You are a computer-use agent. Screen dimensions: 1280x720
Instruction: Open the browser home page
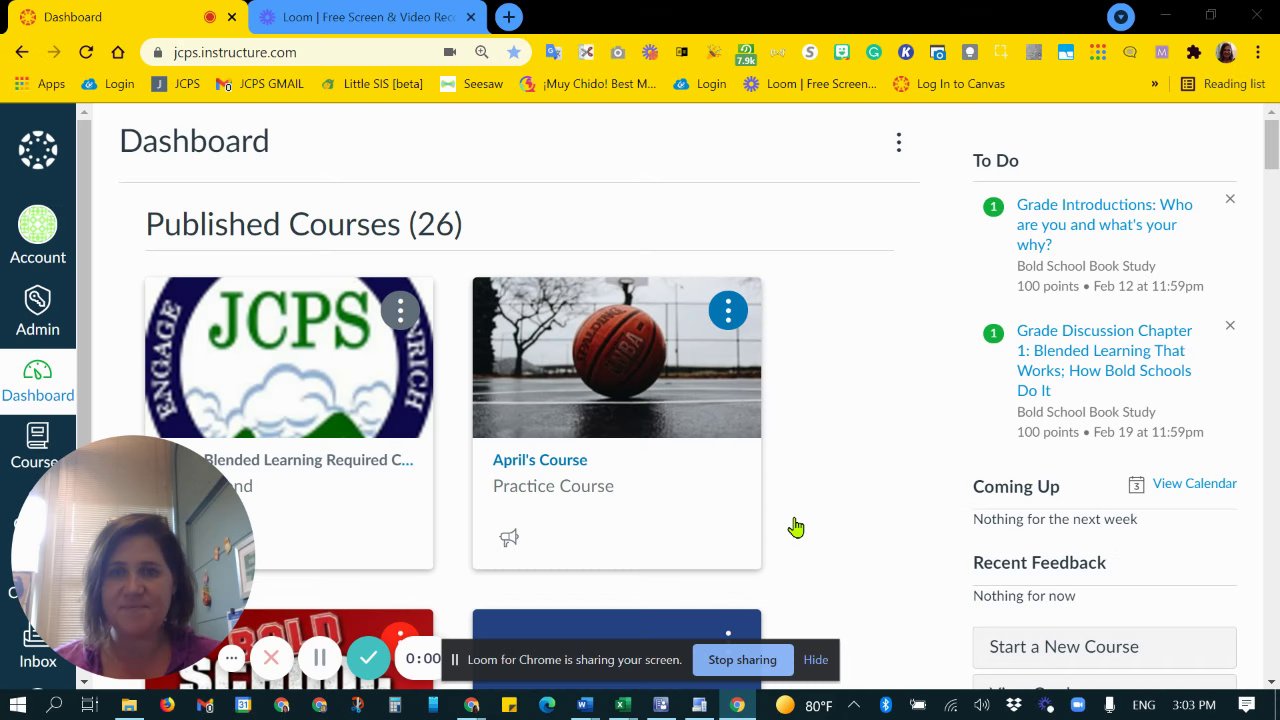click(118, 52)
